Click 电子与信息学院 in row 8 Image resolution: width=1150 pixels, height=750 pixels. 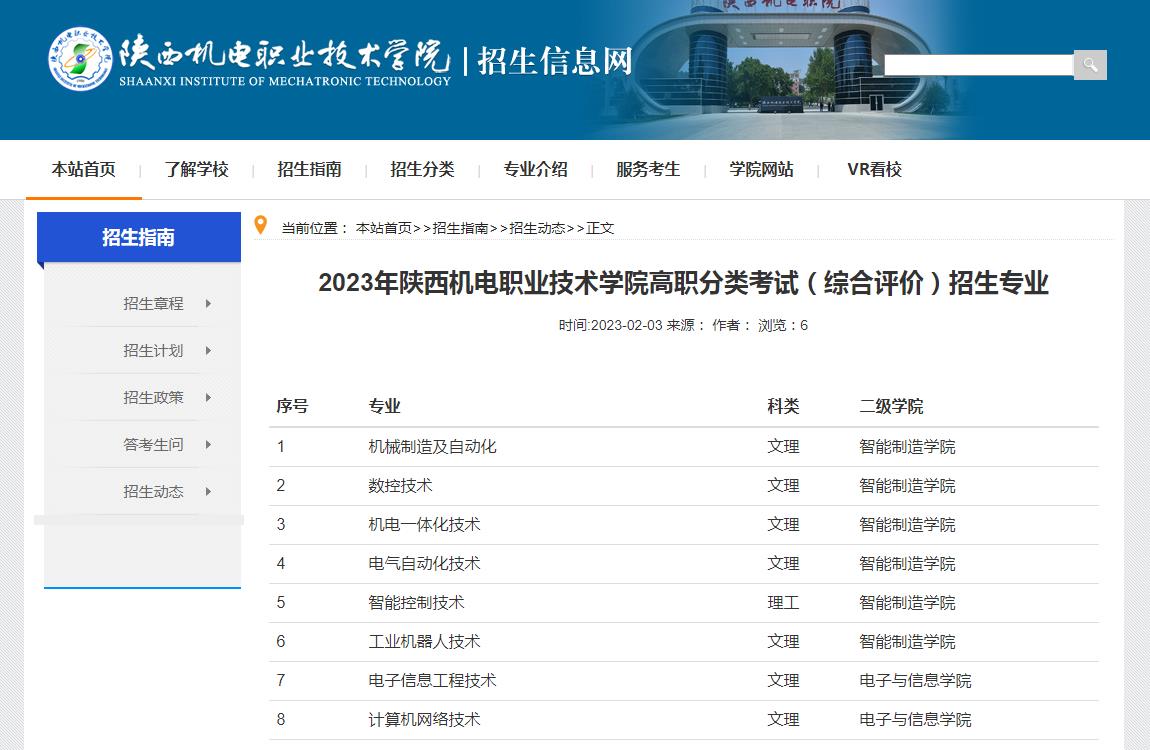[x=915, y=719]
